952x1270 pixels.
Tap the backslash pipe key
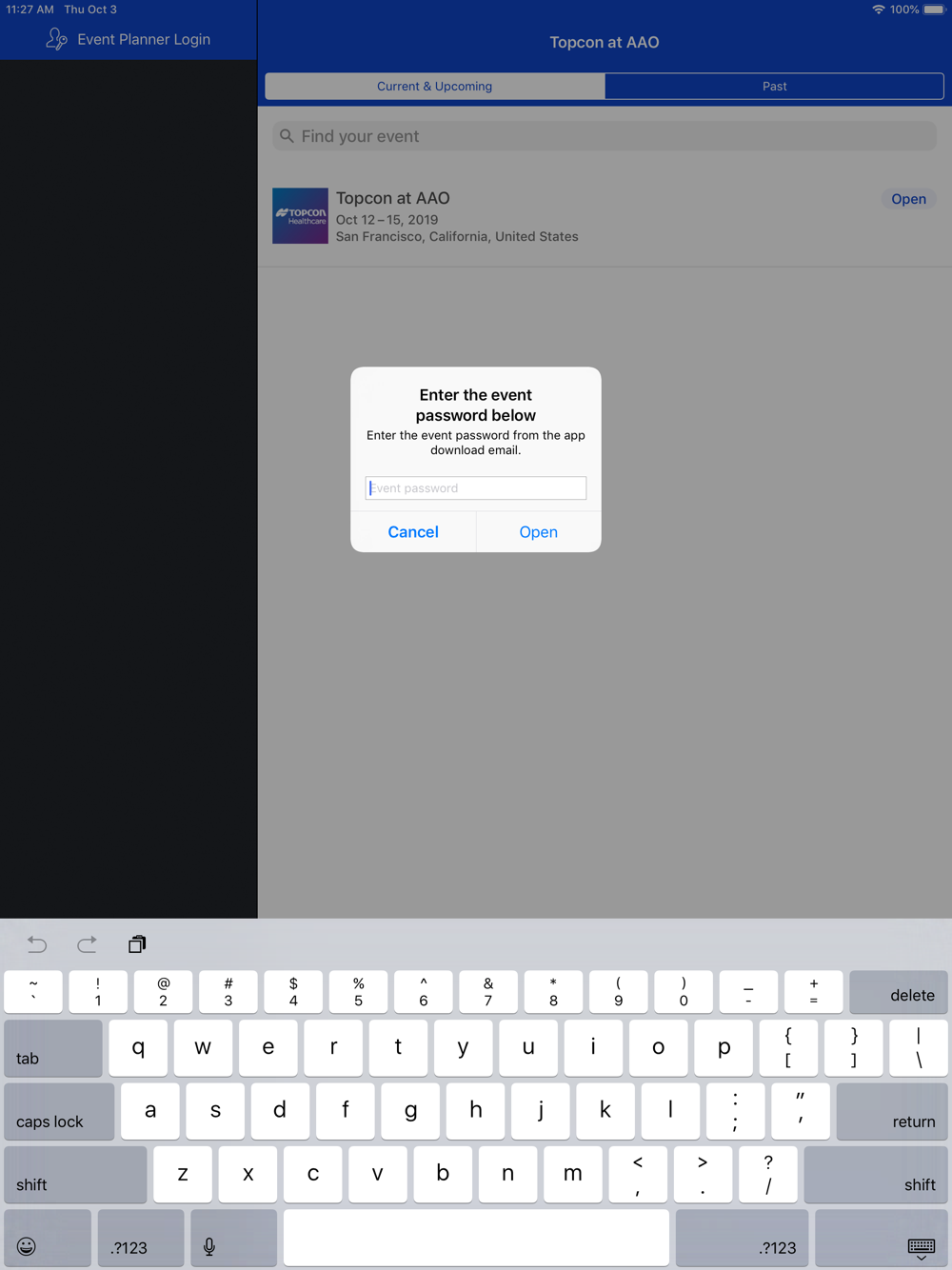[919, 1048]
